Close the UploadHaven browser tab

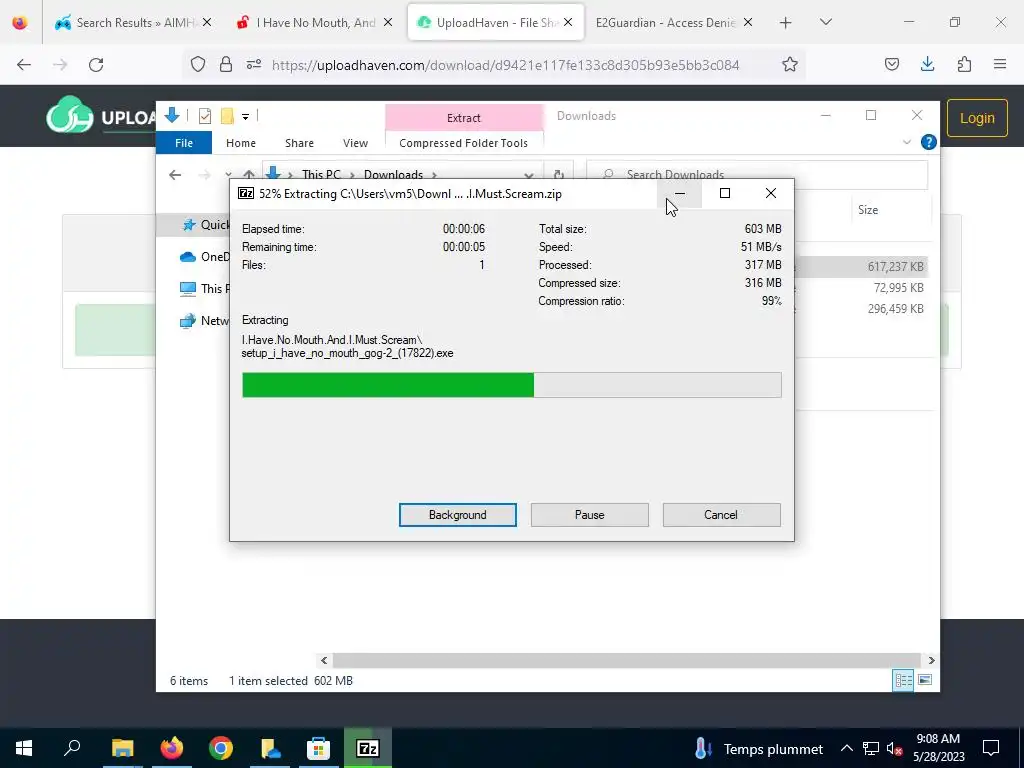point(568,22)
